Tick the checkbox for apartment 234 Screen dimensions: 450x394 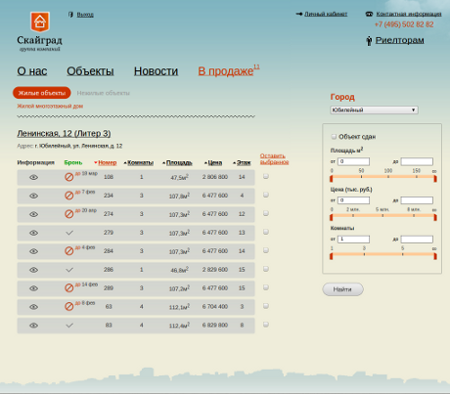pos(266,195)
